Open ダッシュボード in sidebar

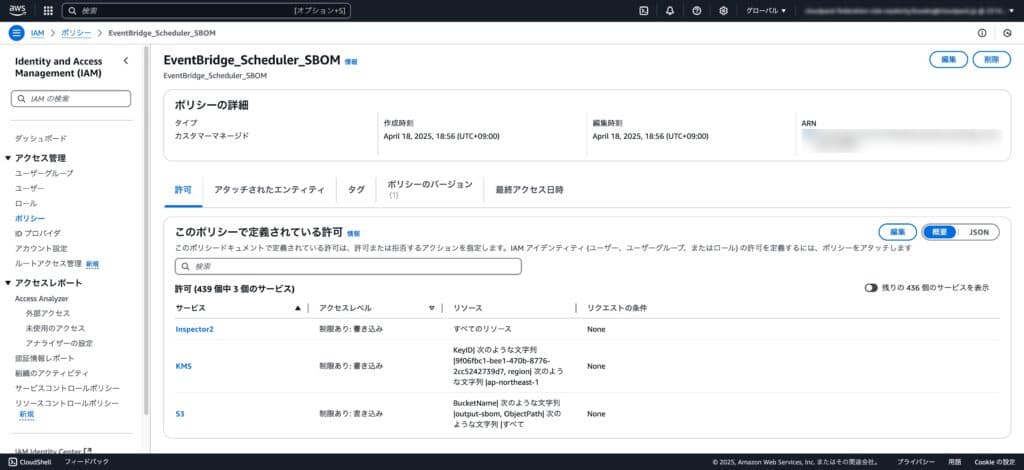click(x=40, y=138)
